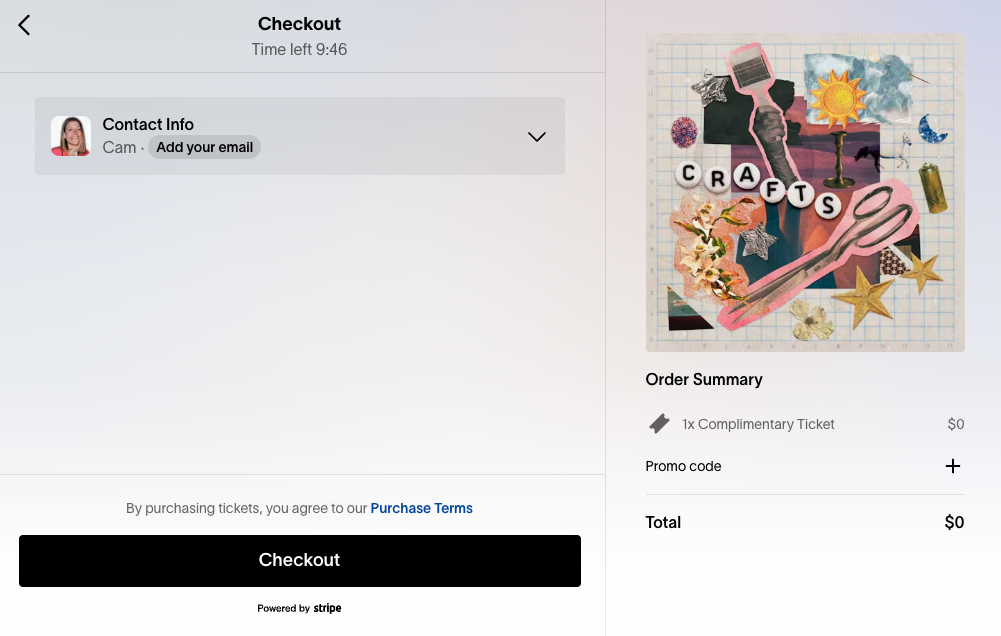Screen dimensions: 1001x636
Task: Click the Cam name text
Action: coord(119,148)
